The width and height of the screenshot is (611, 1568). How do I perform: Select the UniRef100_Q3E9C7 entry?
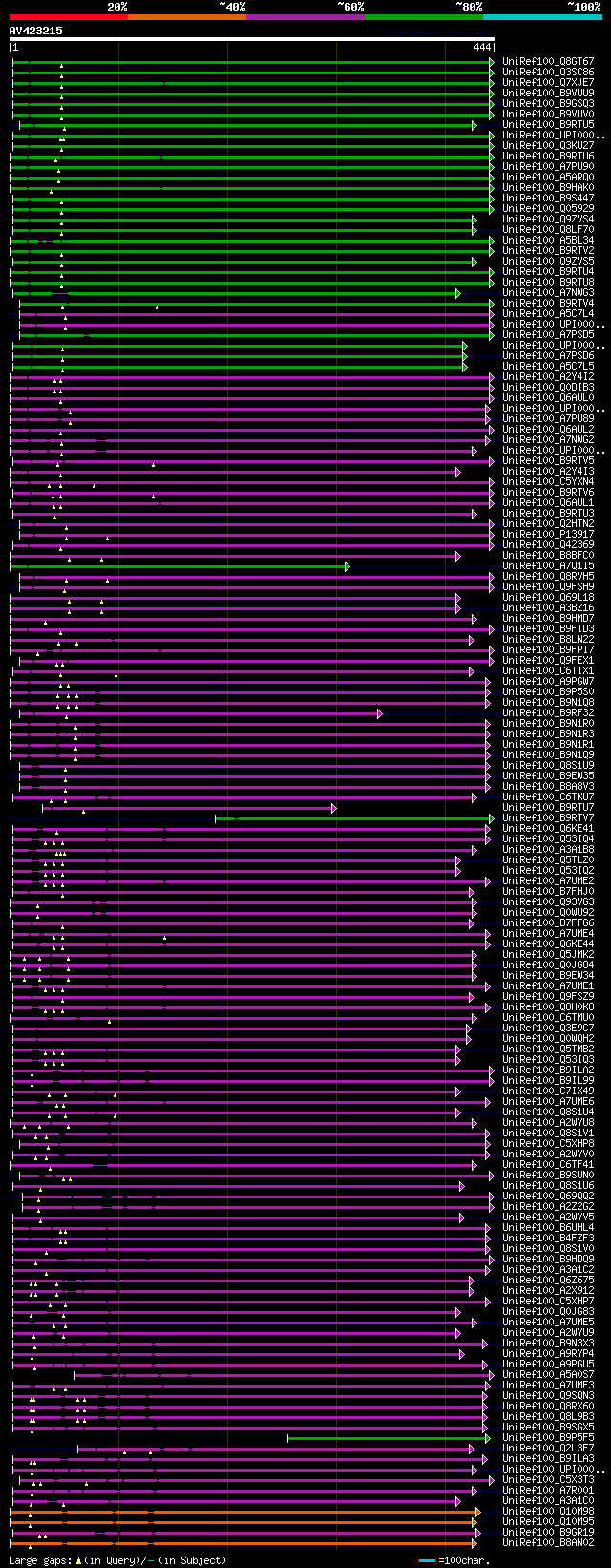[548, 1028]
